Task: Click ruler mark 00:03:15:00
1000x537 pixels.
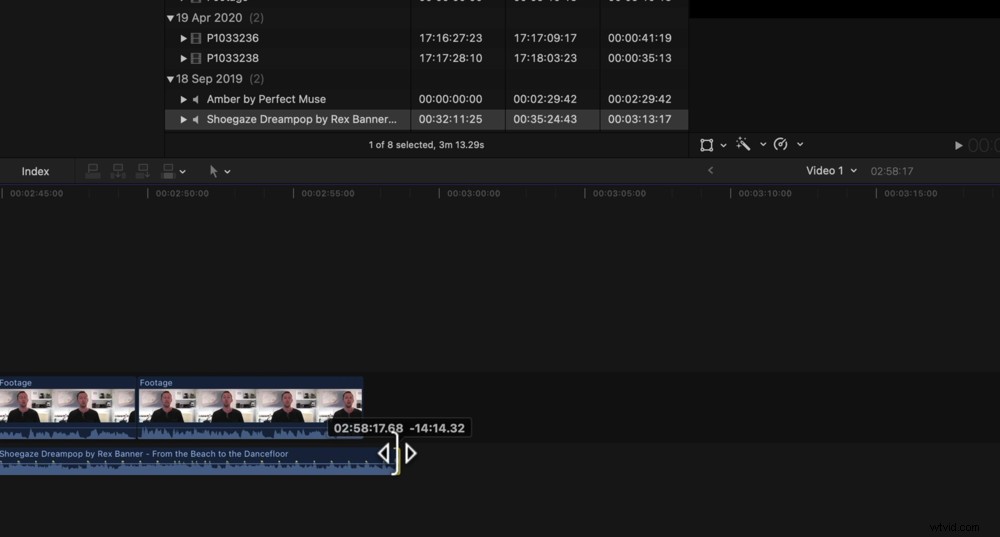Action: tap(911, 193)
